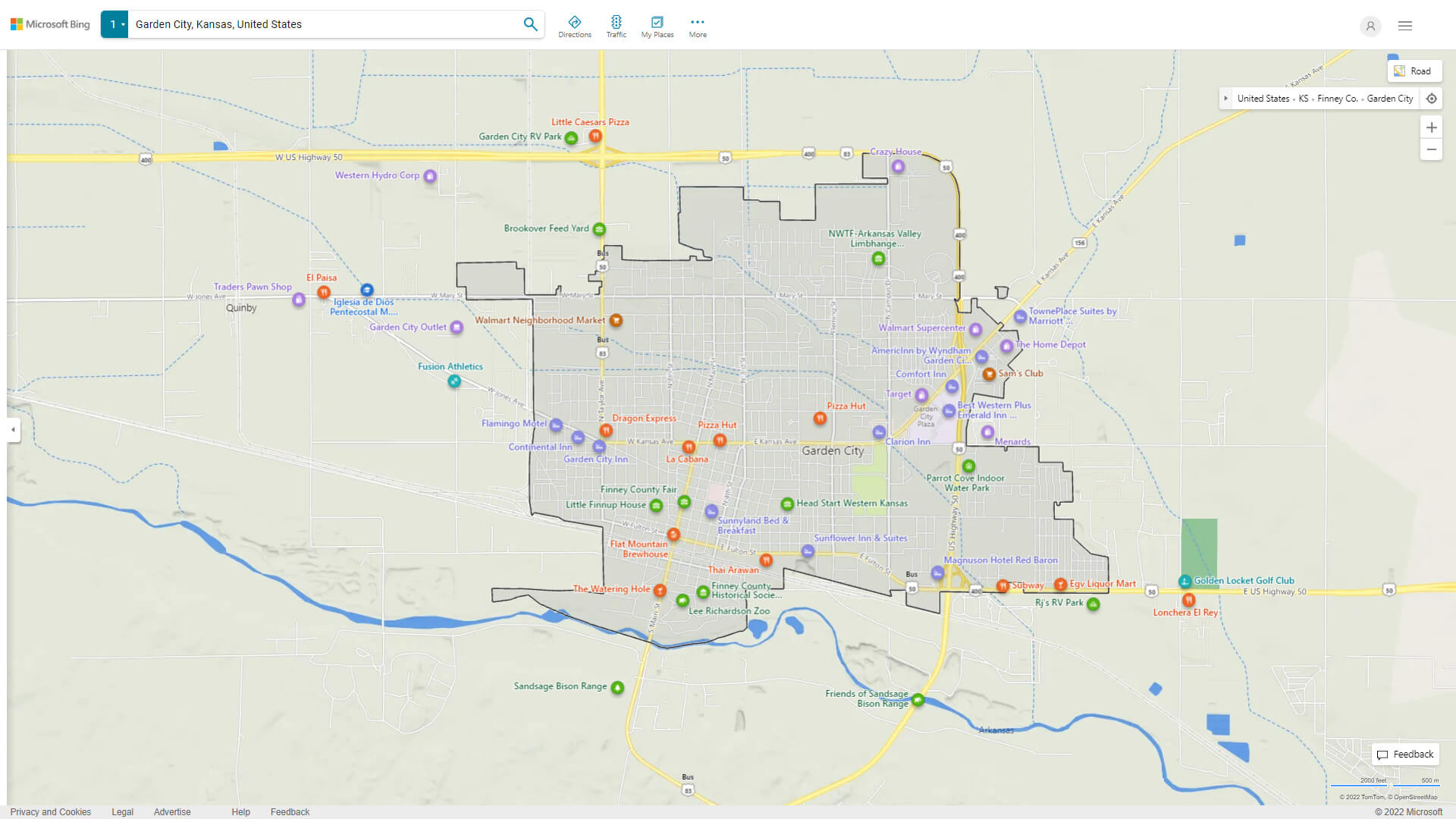1456x819 pixels.
Task: Select the Microsoft Bing home tab
Action: (49, 24)
